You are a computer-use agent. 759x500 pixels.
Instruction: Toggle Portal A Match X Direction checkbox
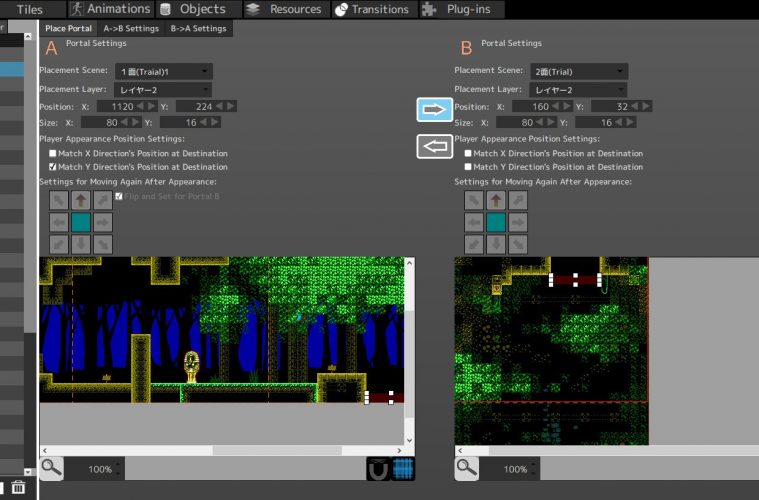click(52, 153)
